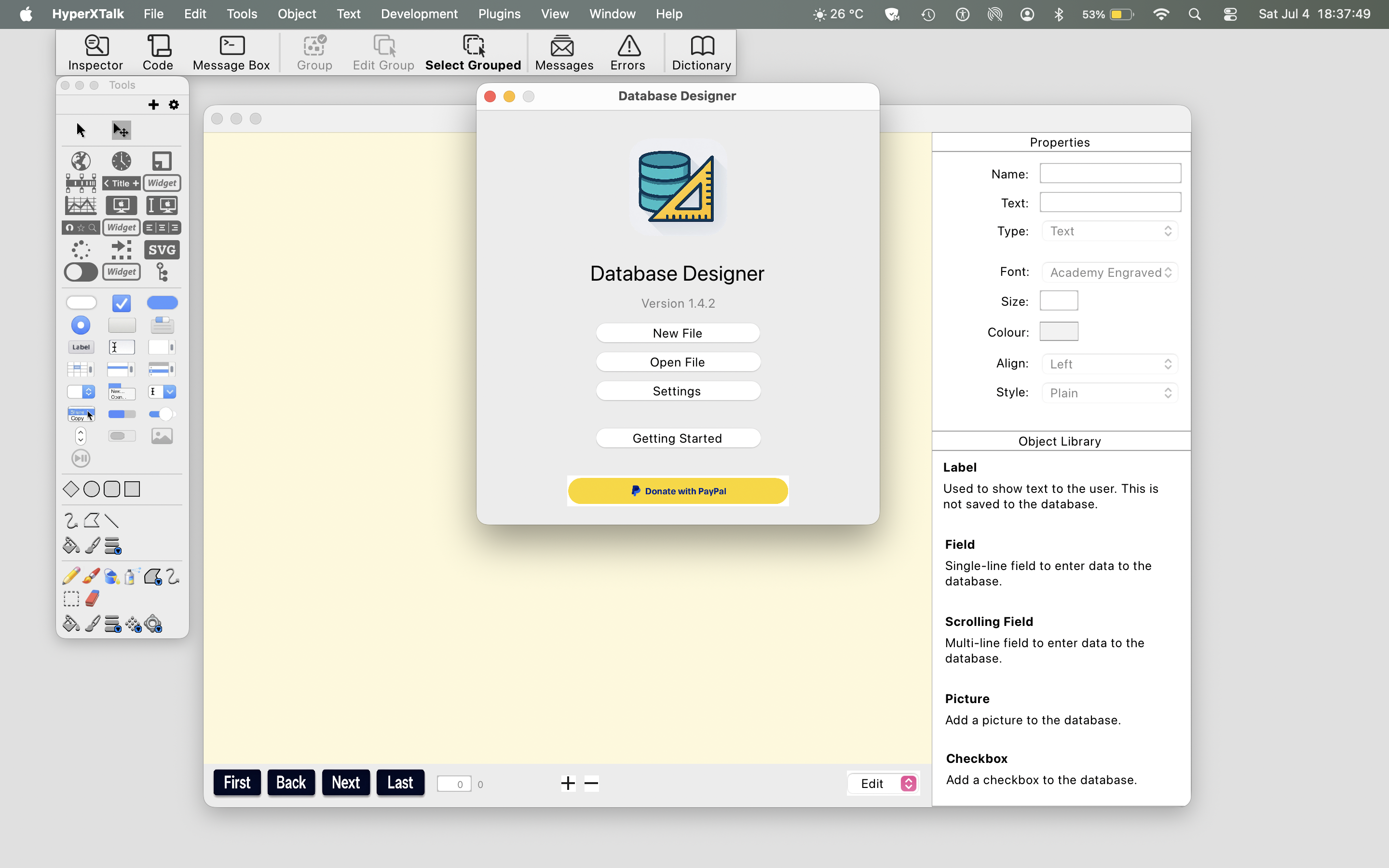Pick the Browser globe widget

(x=81, y=162)
